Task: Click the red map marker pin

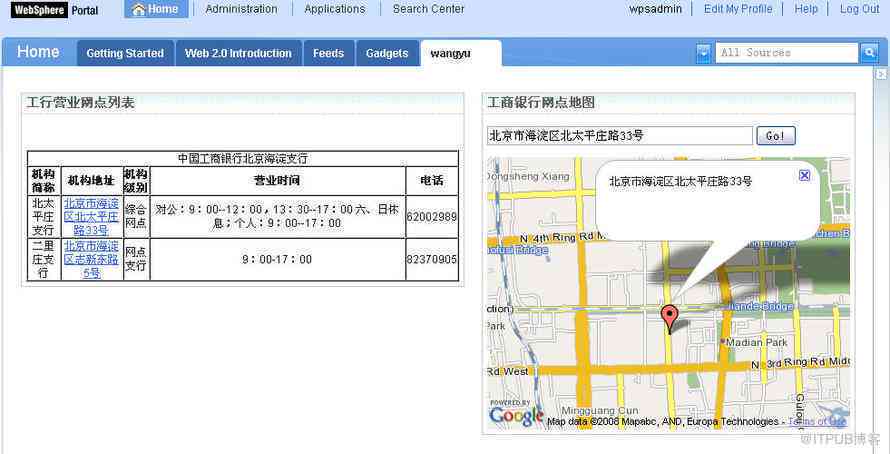Action: (x=670, y=319)
